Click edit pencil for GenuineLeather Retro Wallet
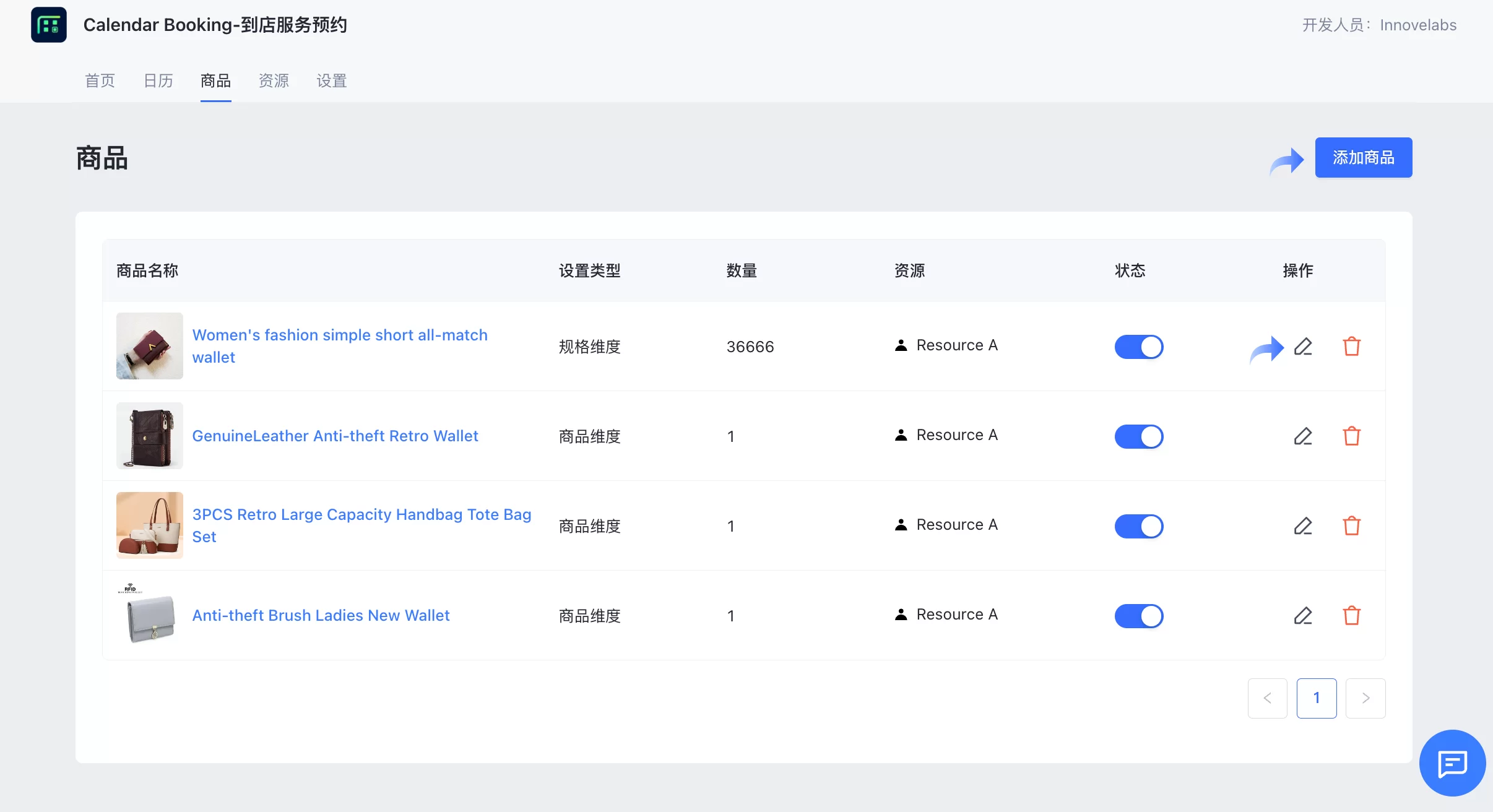The width and height of the screenshot is (1493, 812). tap(1302, 436)
